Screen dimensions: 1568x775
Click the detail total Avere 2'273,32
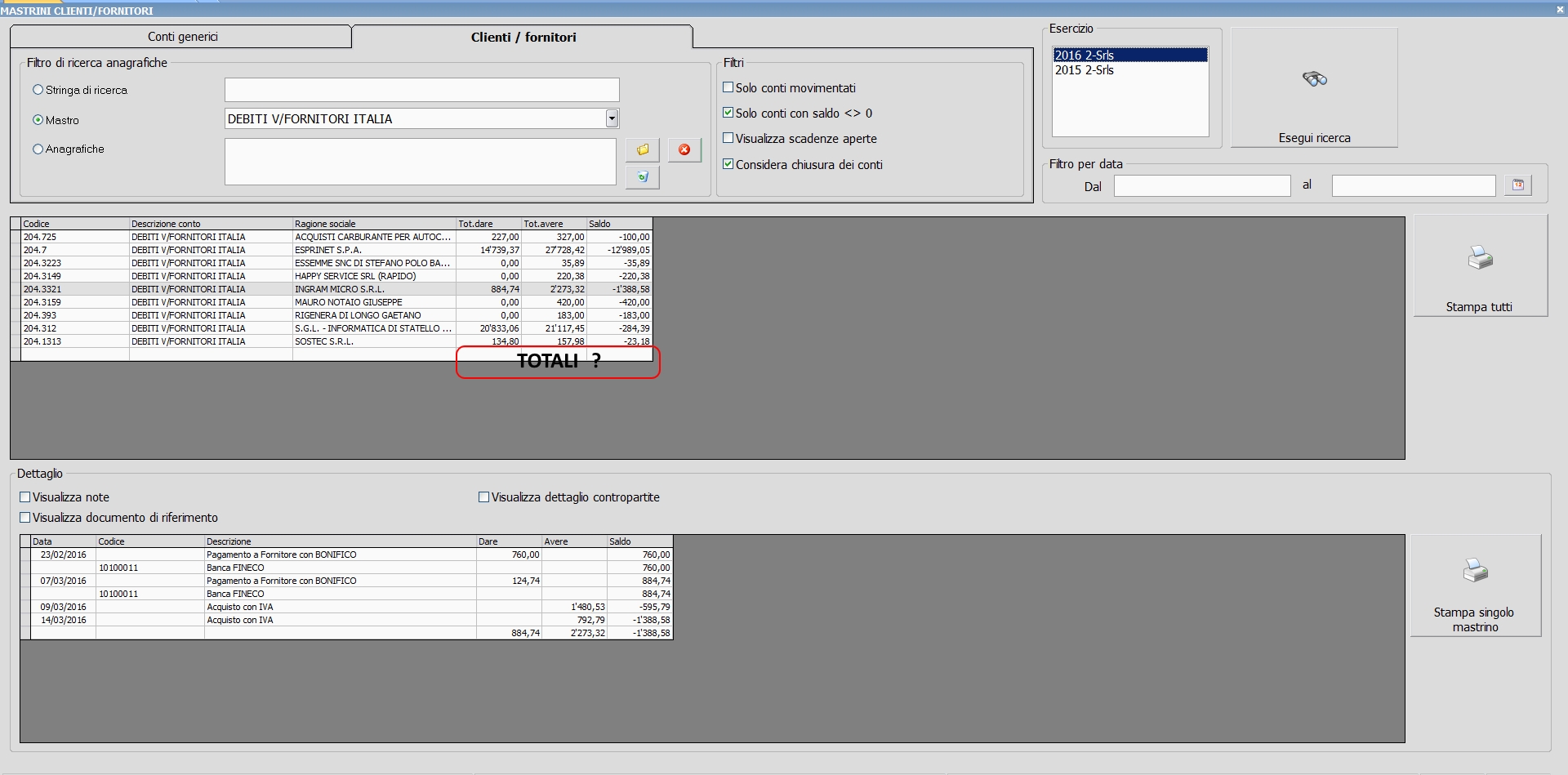coord(588,633)
